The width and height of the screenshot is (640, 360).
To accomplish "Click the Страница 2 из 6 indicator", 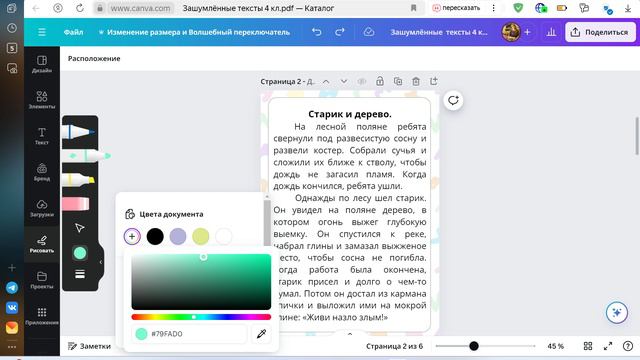I will point(394,346).
